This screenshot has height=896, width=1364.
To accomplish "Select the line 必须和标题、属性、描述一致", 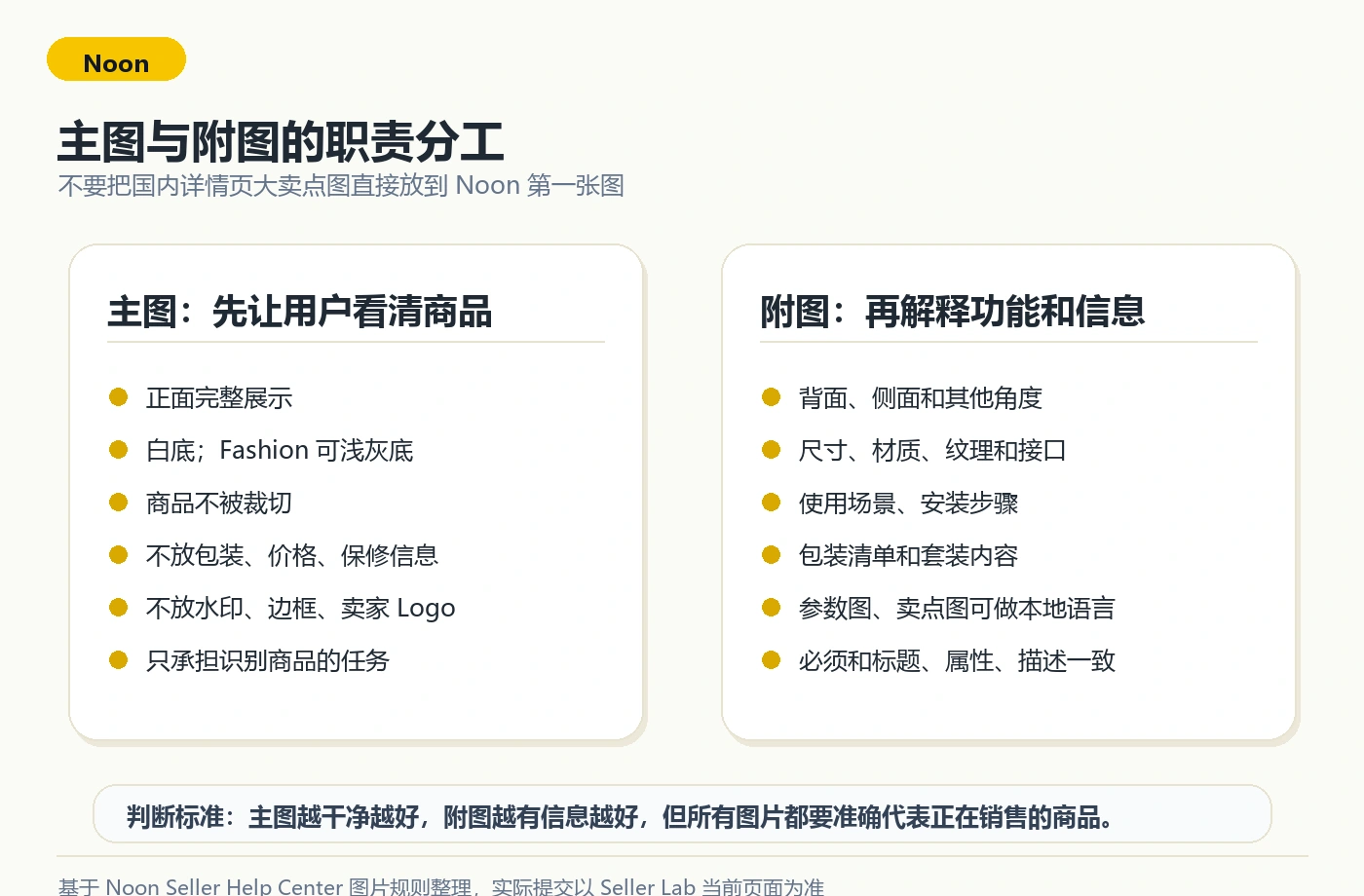I will 957,660.
